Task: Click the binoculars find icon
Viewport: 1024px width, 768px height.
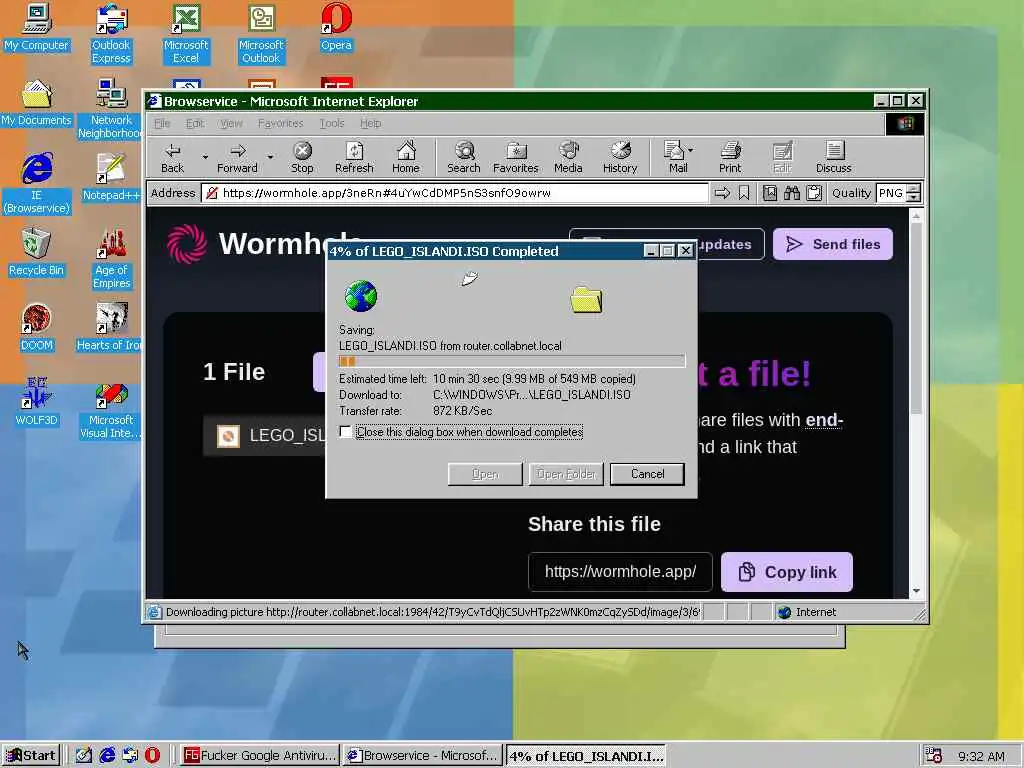Action: (792, 193)
